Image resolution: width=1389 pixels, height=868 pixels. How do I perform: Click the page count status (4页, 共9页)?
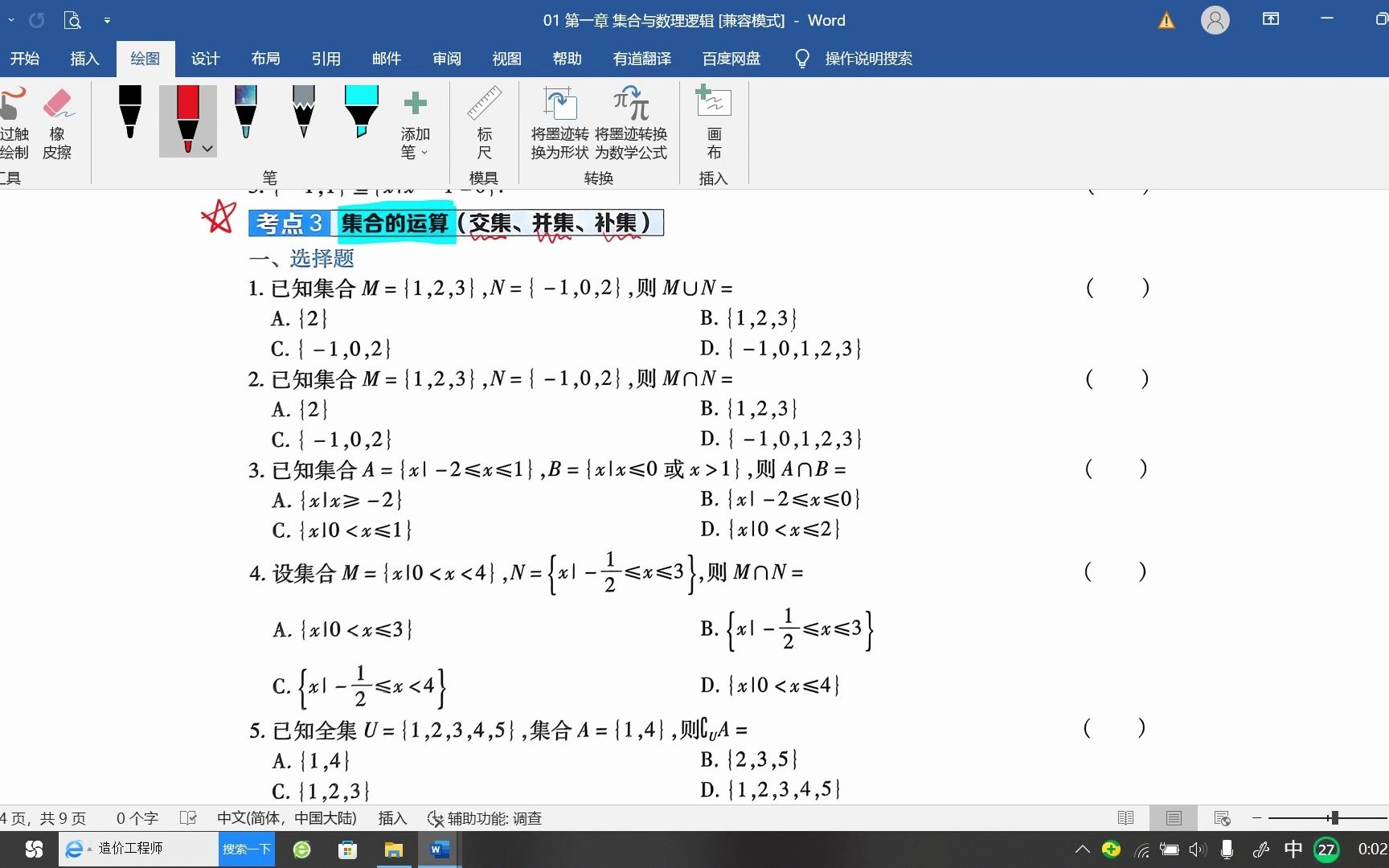43,818
